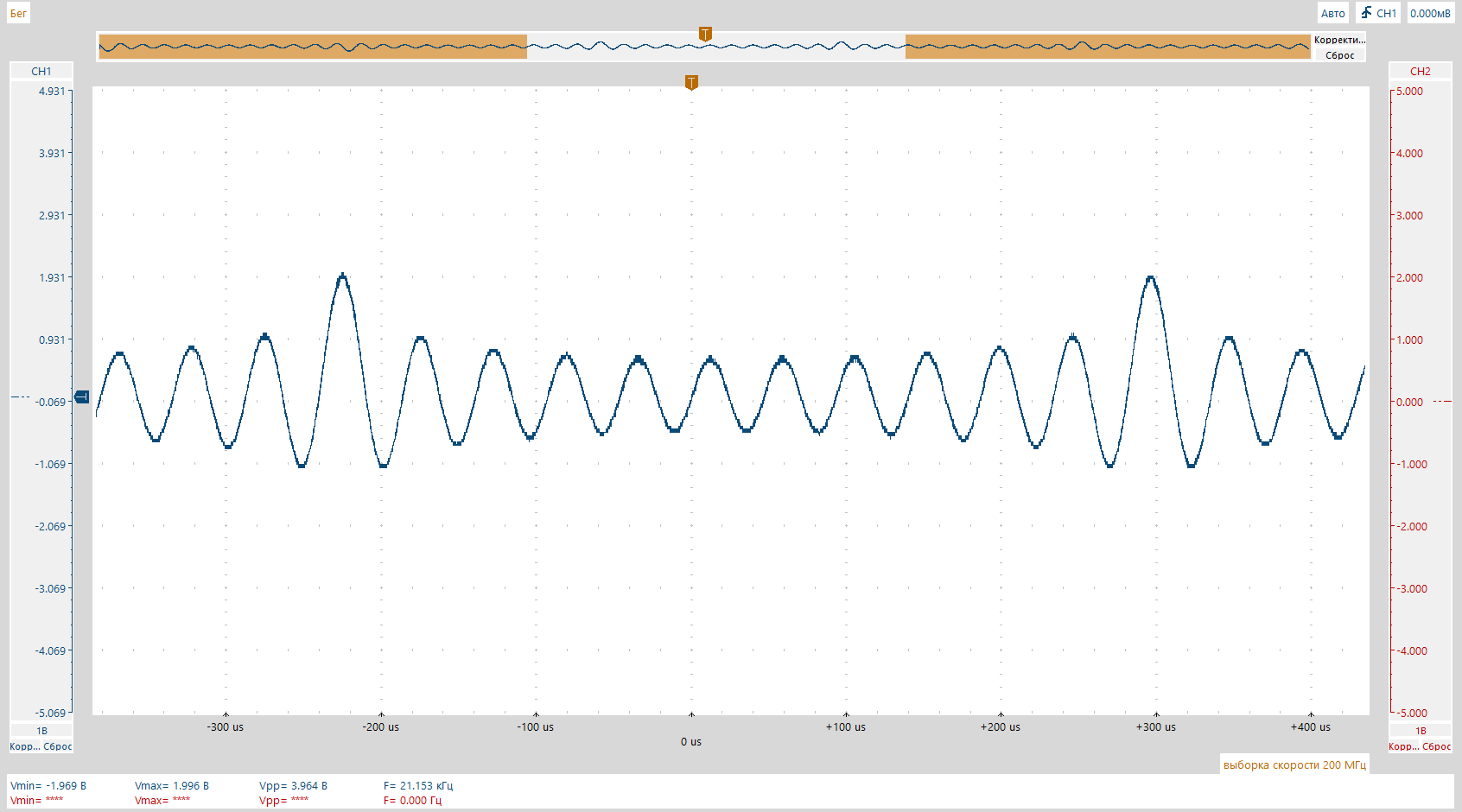Click the red Vmax= **** CH2 measurement

tap(162, 800)
